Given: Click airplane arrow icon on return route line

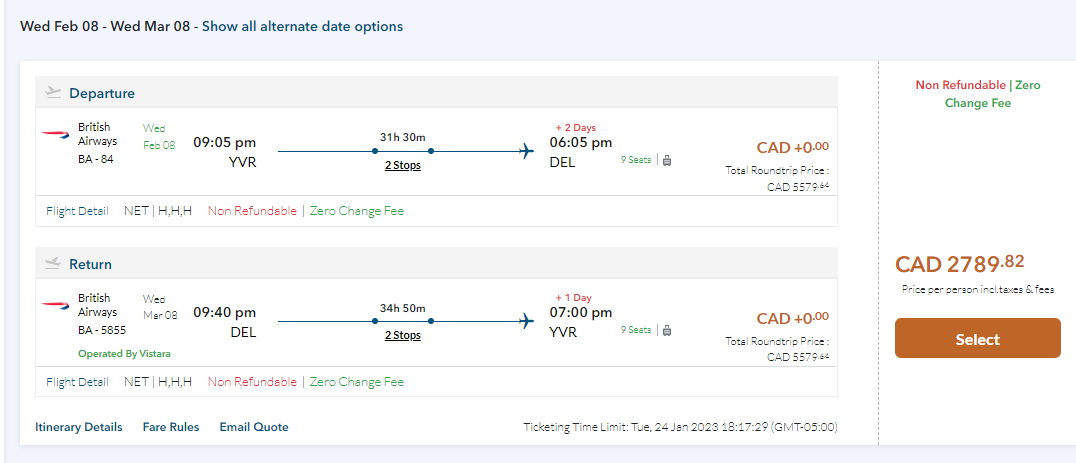Looking at the screenshot, I should click(x=526, y=321).
